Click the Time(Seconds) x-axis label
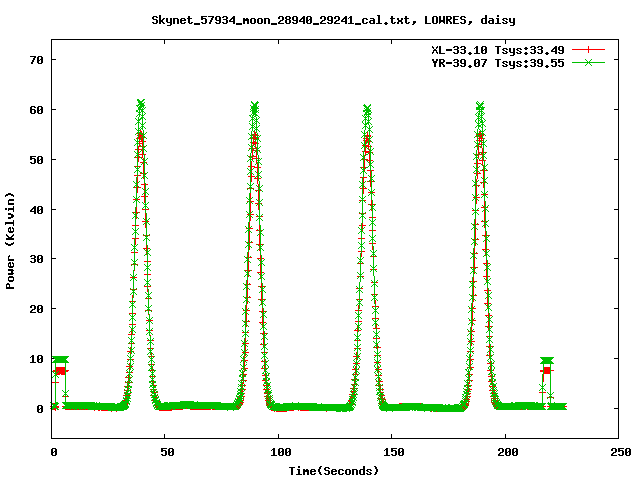The width and height of the screenshot is (640, 480). click(x=334, y=471)
